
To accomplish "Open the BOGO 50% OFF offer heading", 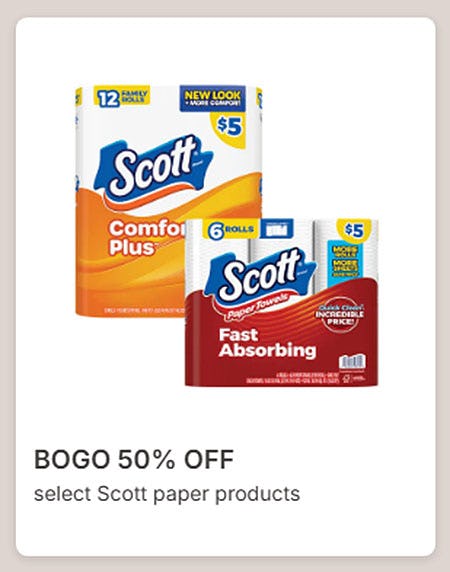I will tap(134, 459).
